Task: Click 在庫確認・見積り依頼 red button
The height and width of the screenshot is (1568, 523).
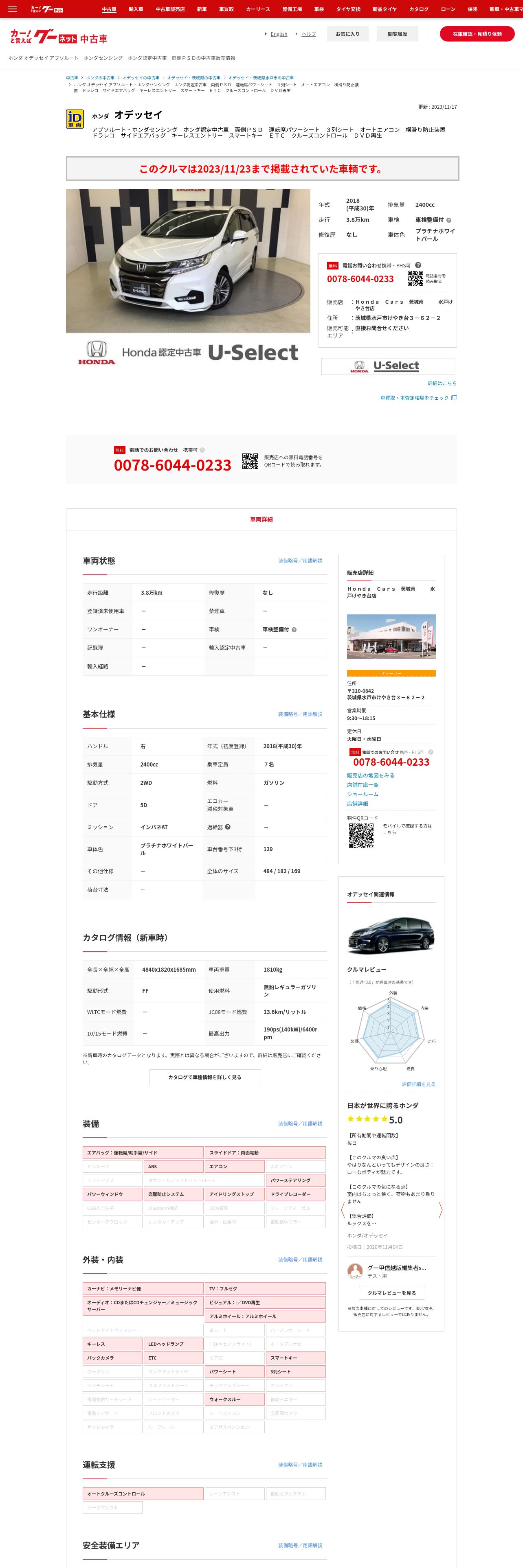Action: pos(477,34)
